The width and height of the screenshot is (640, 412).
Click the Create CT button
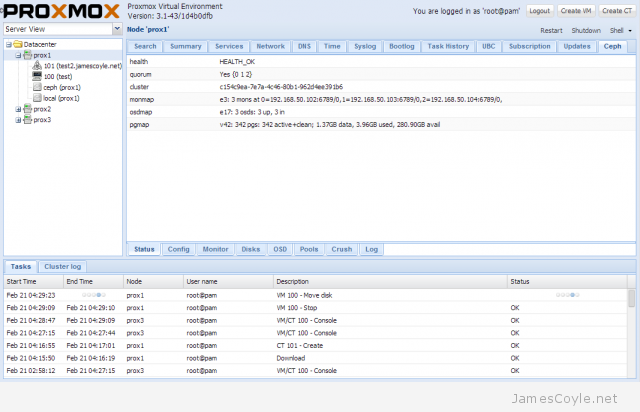[617, 11]
